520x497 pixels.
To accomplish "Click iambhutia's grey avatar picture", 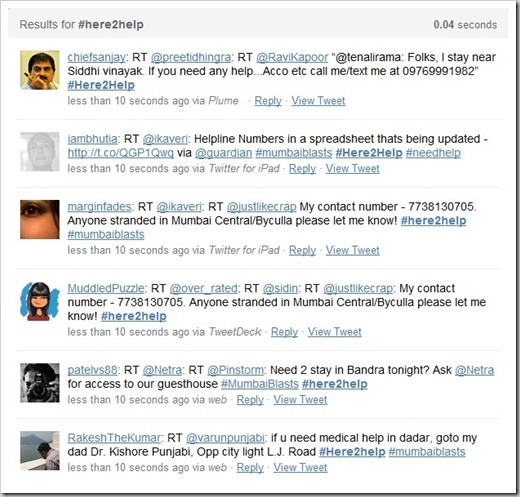I will (40, 152).
